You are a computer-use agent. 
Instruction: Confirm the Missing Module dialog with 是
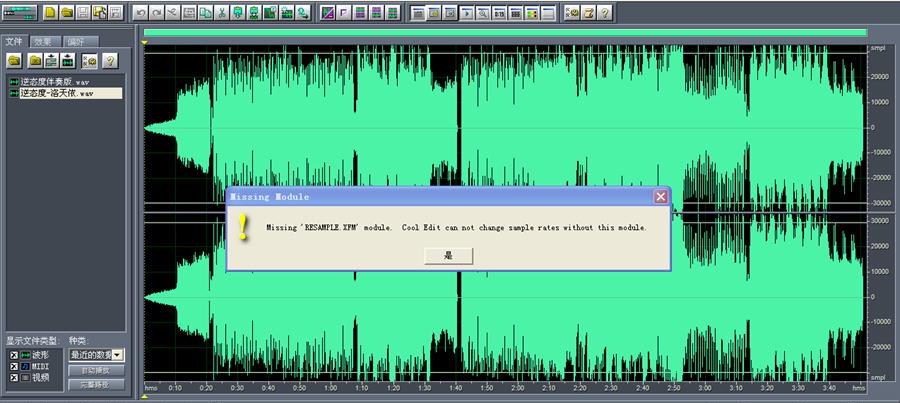click(449, 256)
